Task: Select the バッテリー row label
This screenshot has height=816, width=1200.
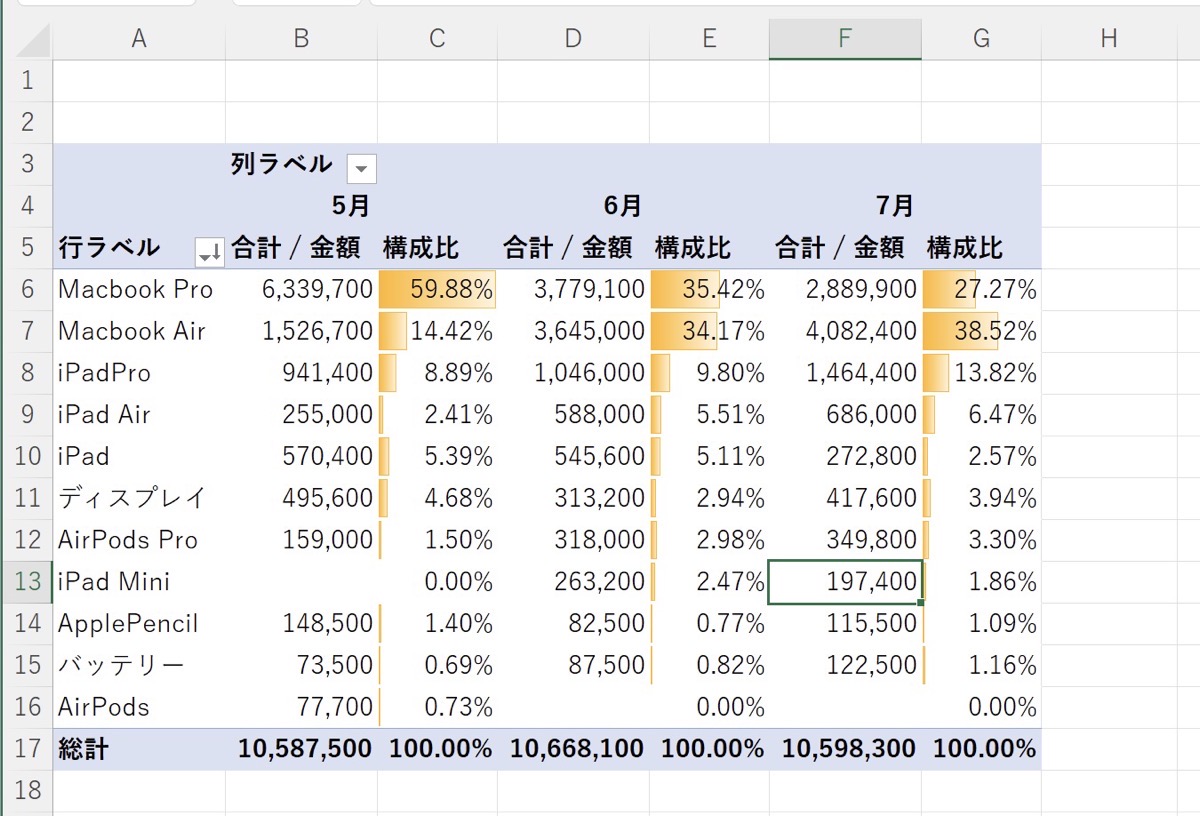Action: pos(139,665)
